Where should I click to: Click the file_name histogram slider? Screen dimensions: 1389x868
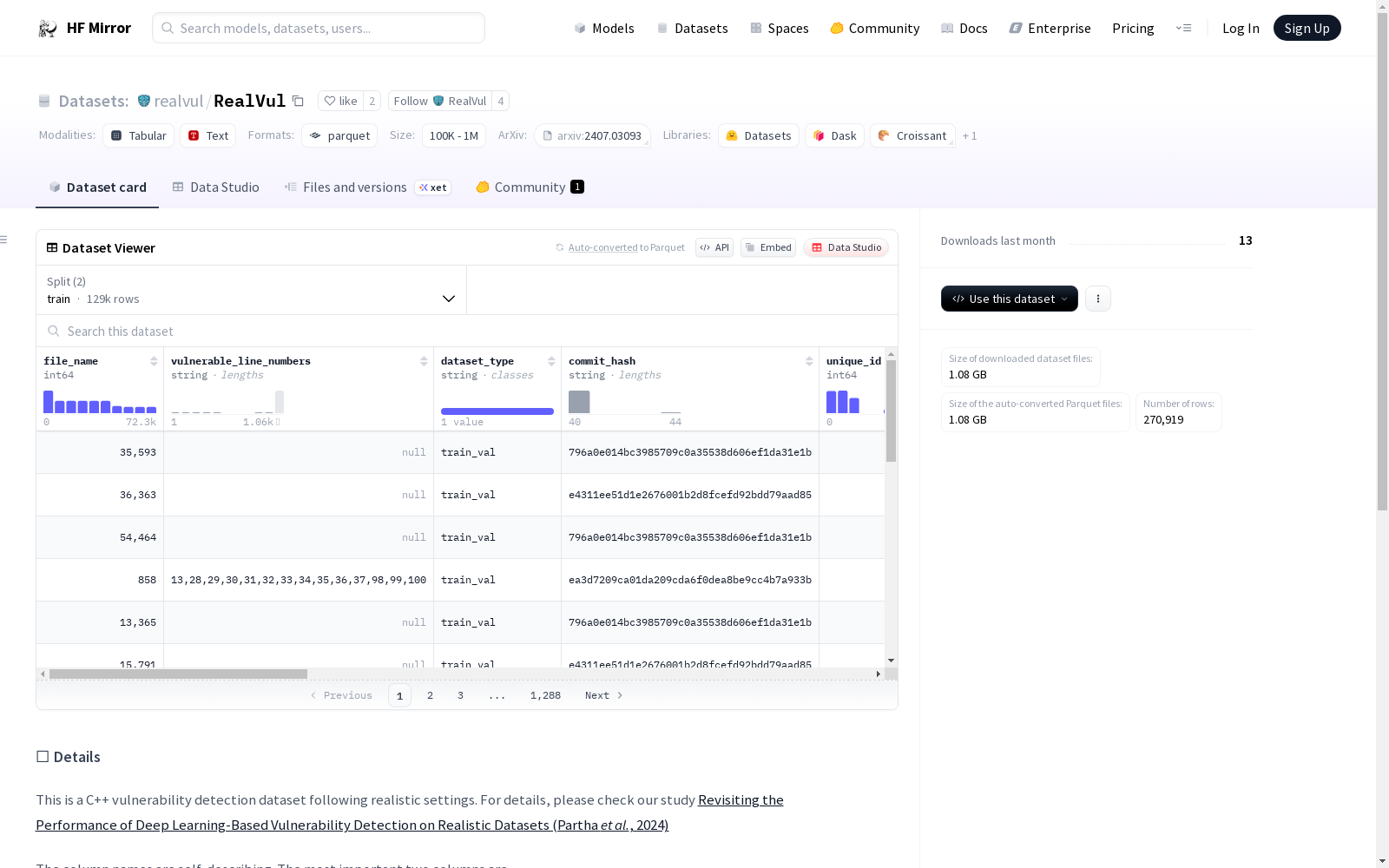[100, 401]
